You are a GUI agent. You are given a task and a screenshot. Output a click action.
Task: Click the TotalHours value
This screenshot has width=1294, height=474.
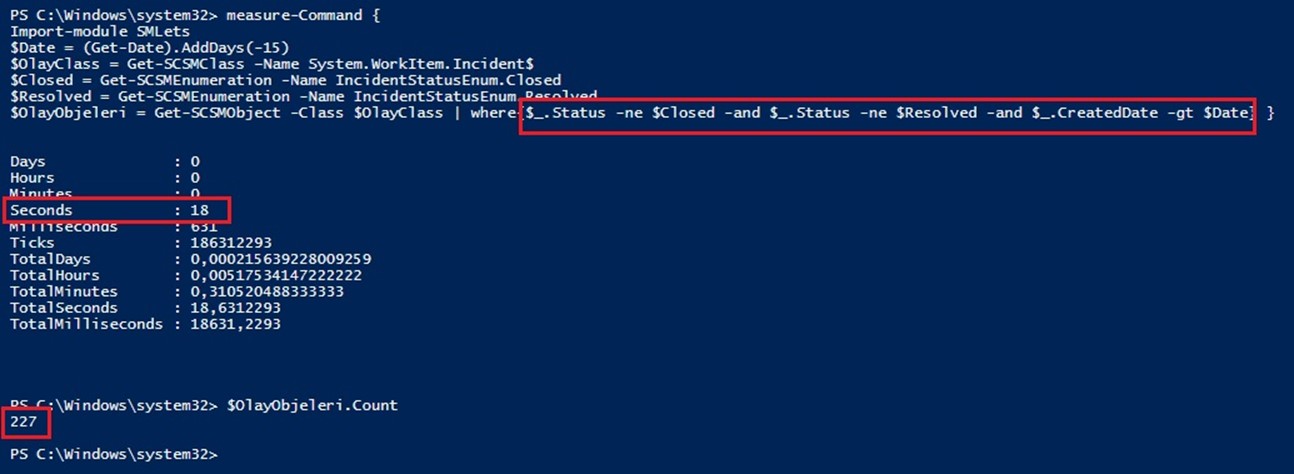point(268,275)
